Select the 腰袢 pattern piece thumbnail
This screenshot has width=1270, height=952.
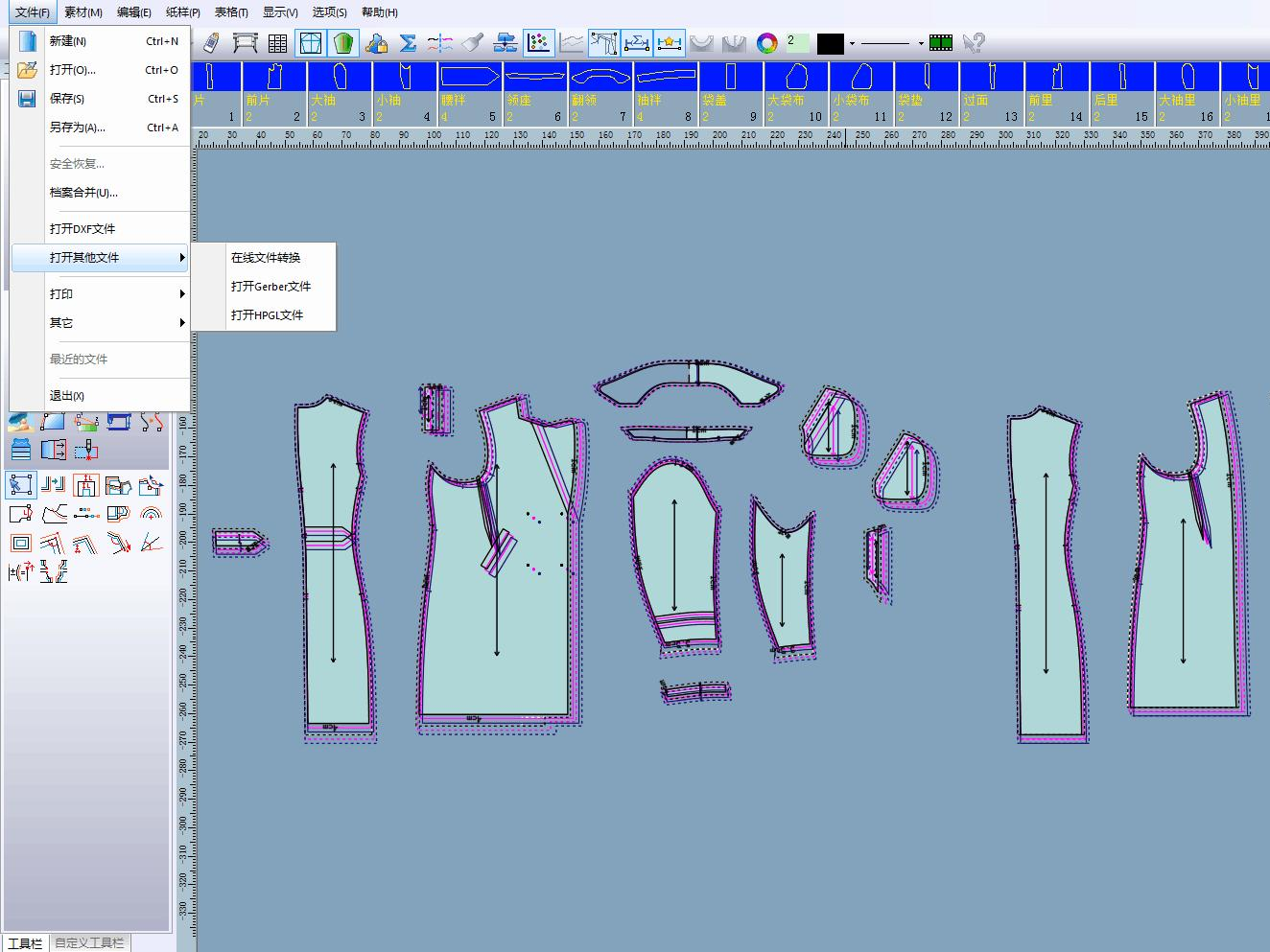[469, 93]
